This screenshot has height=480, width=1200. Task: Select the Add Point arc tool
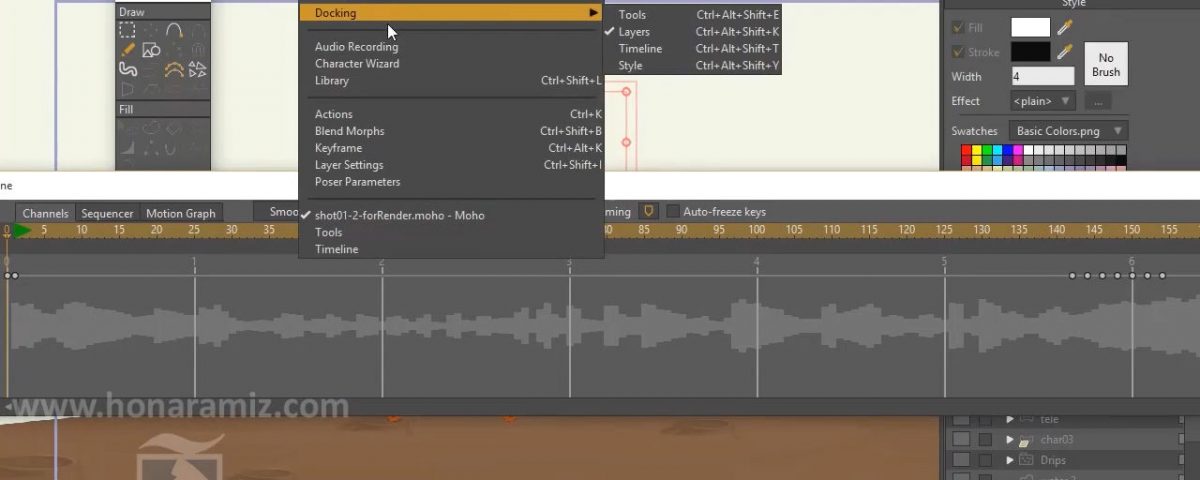[x=174, y=30]
